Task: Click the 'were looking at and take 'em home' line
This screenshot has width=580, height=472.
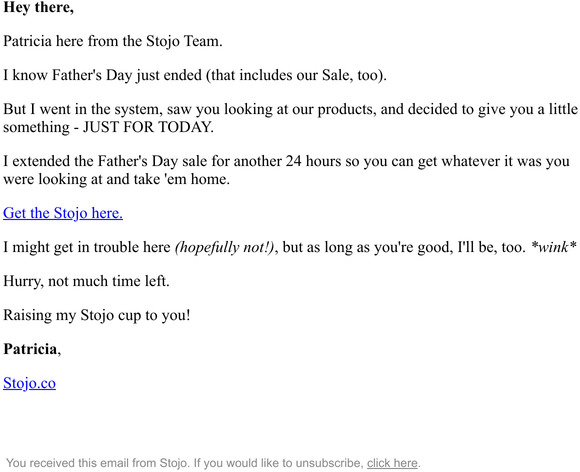Action: [x=117, y=179]
